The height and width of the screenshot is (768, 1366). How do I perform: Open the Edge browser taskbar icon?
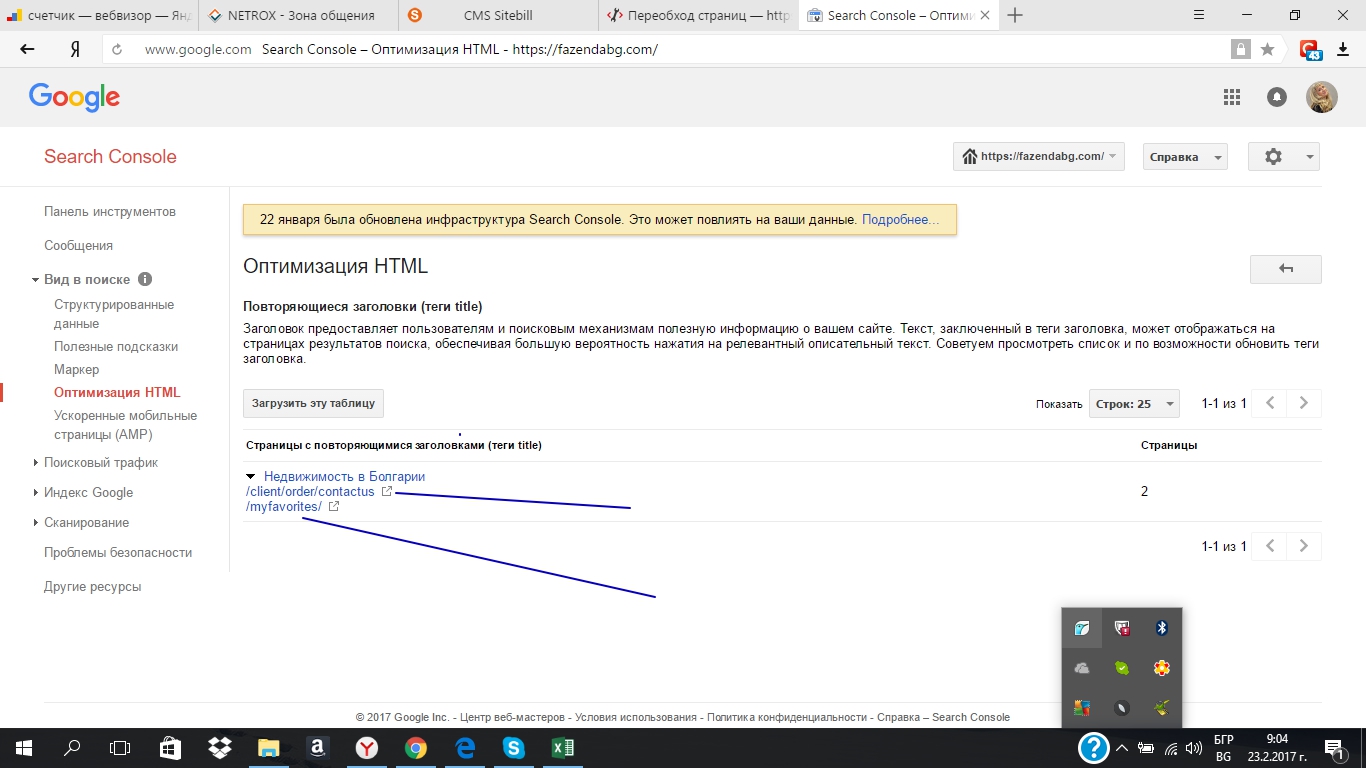pyautogui.click(x=465, y=747)
